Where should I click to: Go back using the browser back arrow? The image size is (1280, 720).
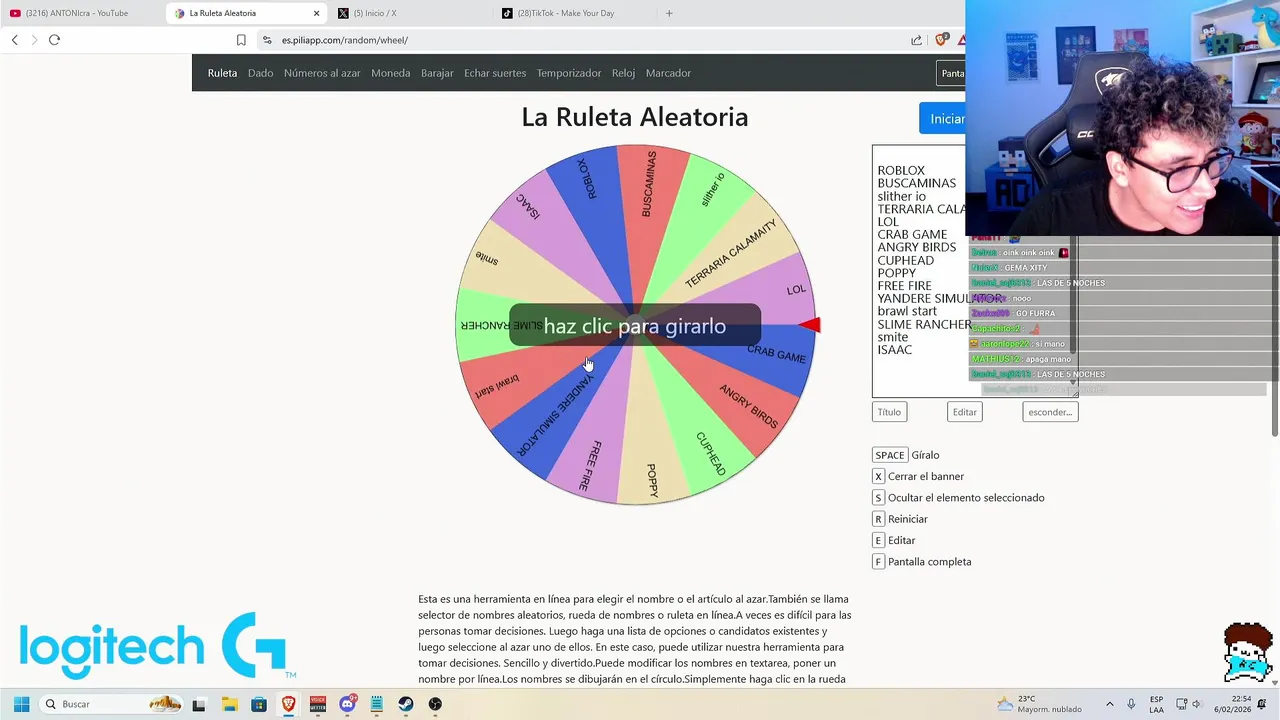(x=15, y=40)
